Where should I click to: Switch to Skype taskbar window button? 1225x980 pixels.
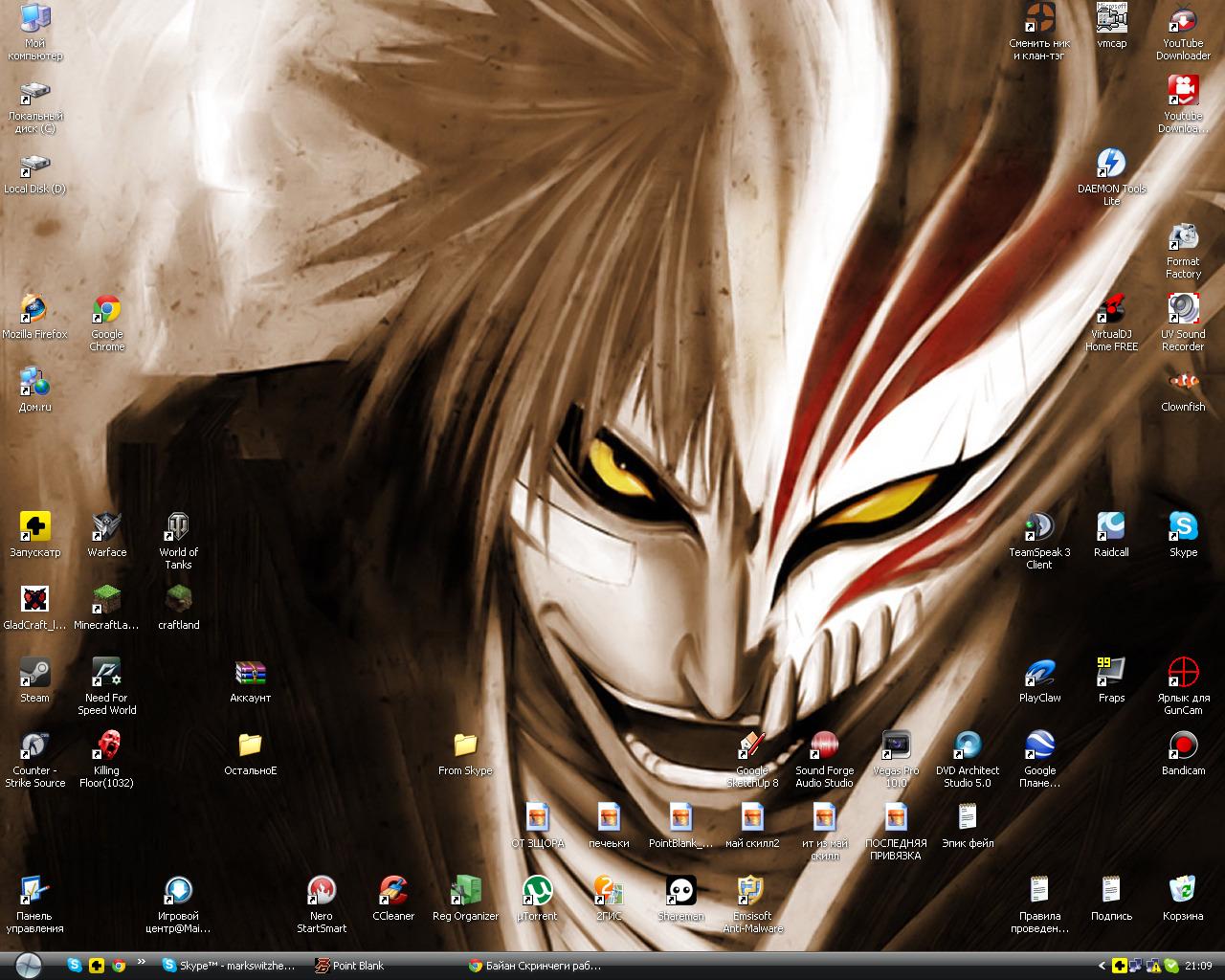(x=230, y=966)
